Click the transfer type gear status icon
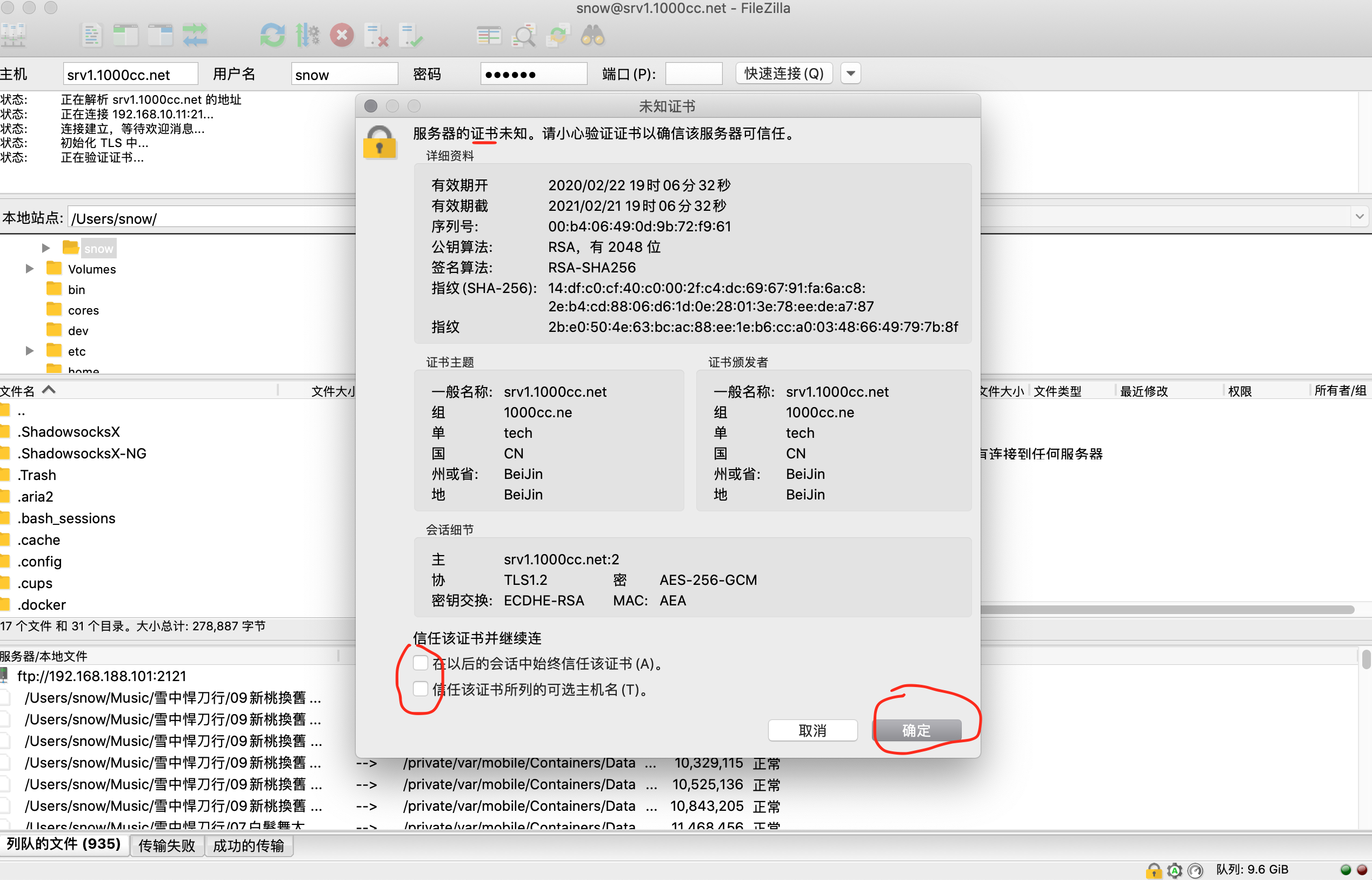Viewport: 1372px width, 880px height. point(1174,870)
